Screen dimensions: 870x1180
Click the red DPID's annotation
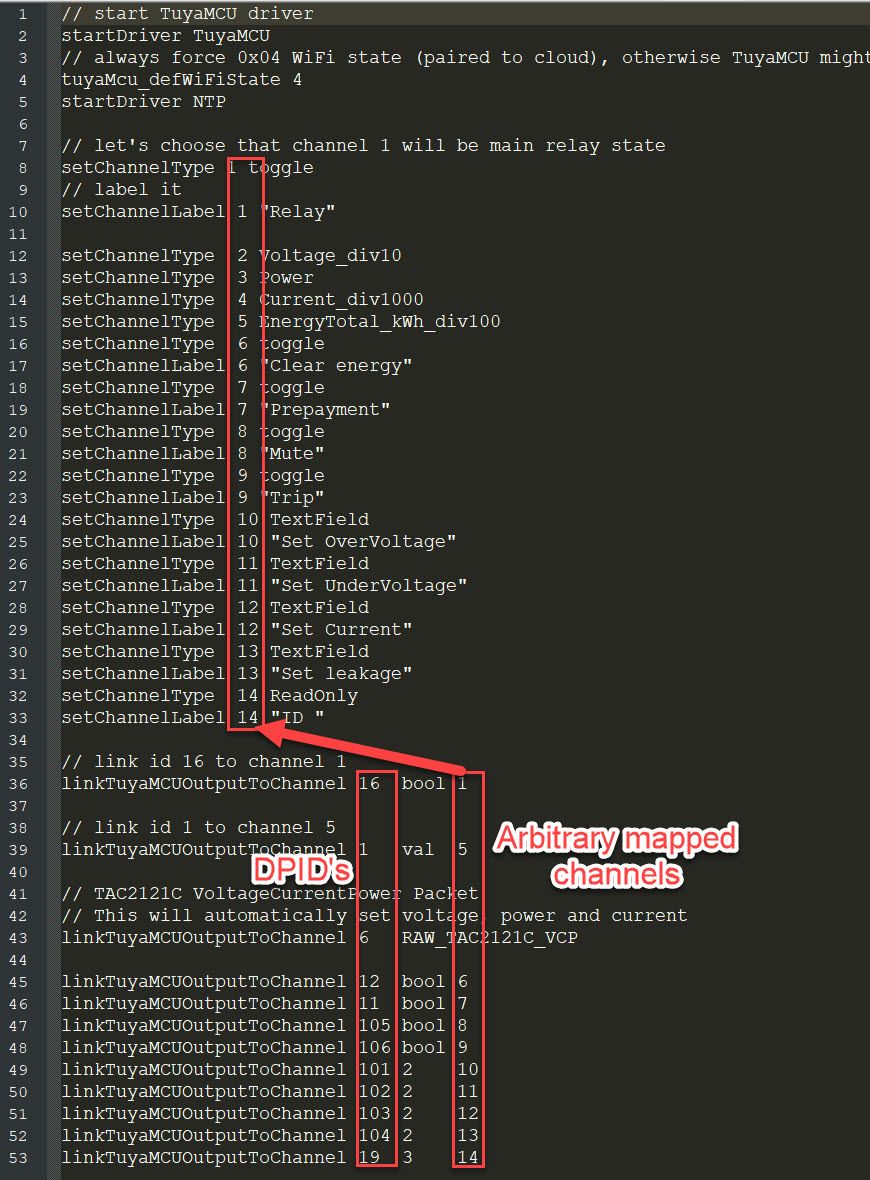tap(303, 870)
